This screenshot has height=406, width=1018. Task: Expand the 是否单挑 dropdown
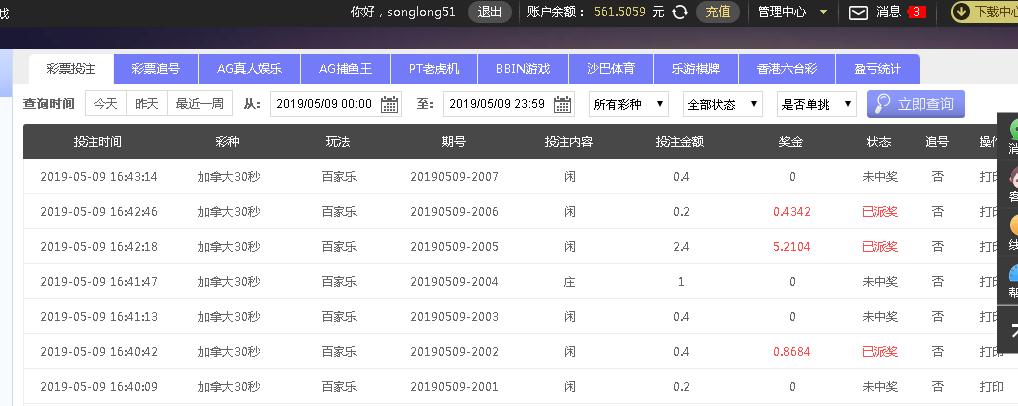pyautogui.click(x=816, y=104)
